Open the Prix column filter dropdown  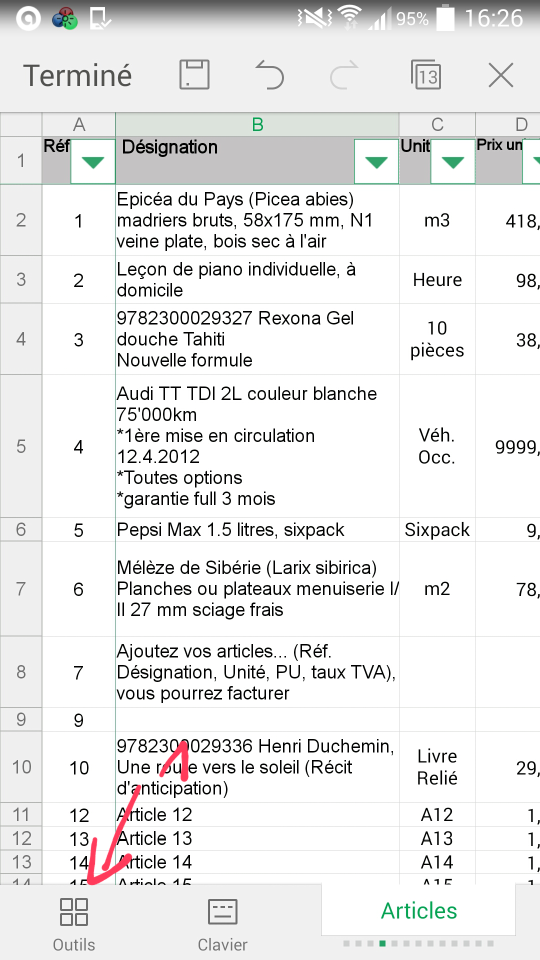pos(531,162)
